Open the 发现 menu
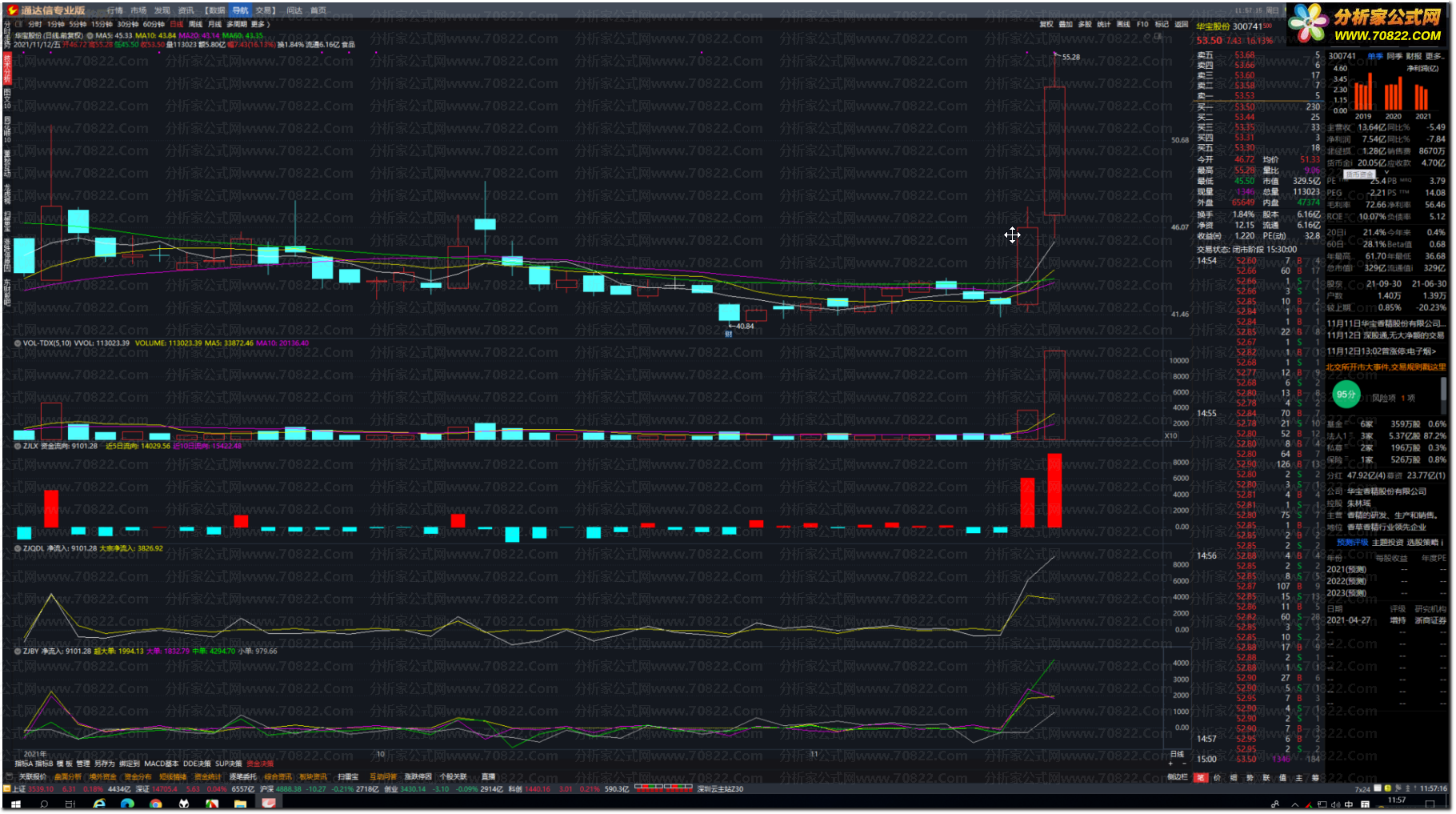This screenshot has width=1456, height=814. [x=162, y=10]
